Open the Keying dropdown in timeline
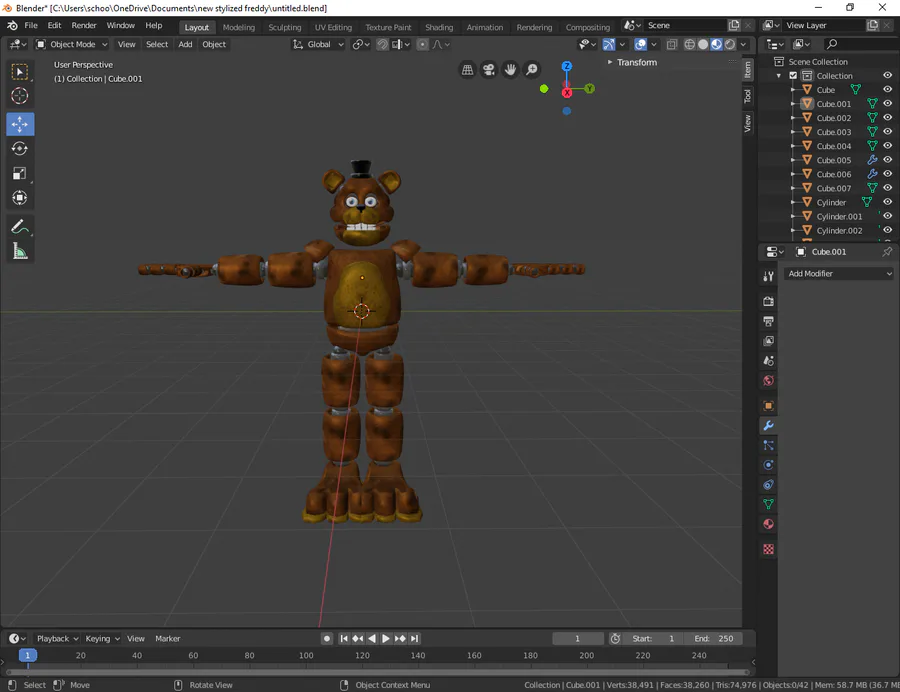900x692 pixels. [x=103, y=639]
